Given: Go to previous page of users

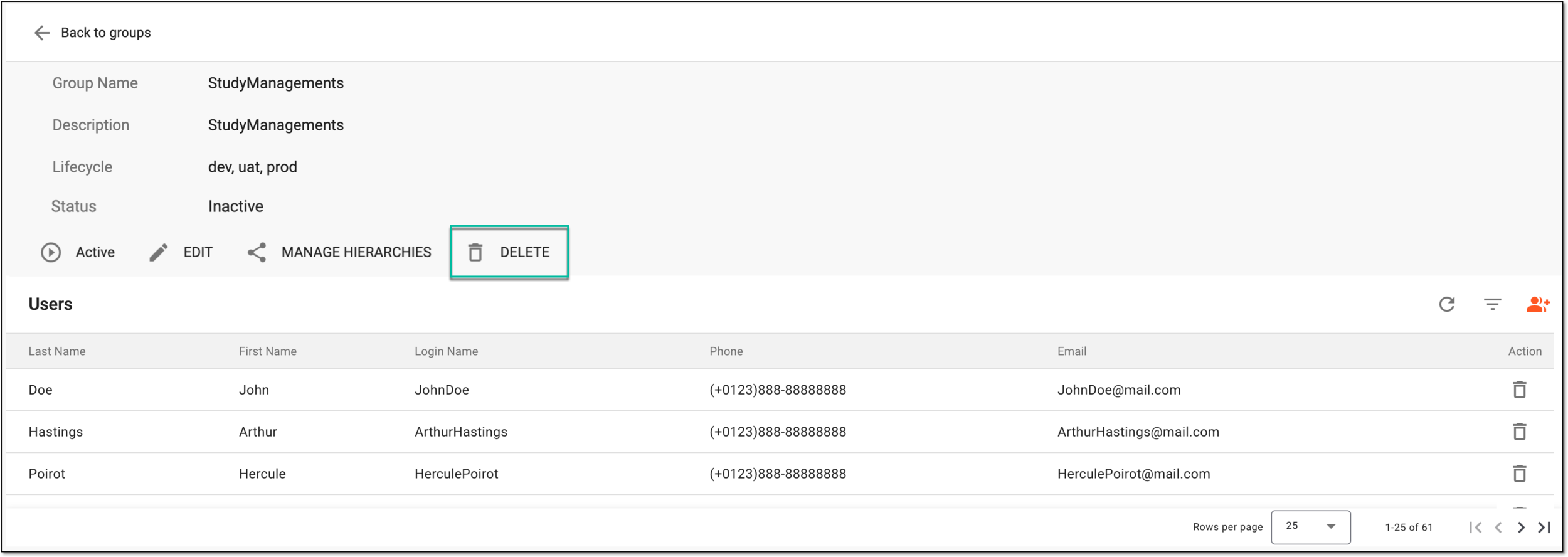Looking at the screenshot, I should 1498,528.
